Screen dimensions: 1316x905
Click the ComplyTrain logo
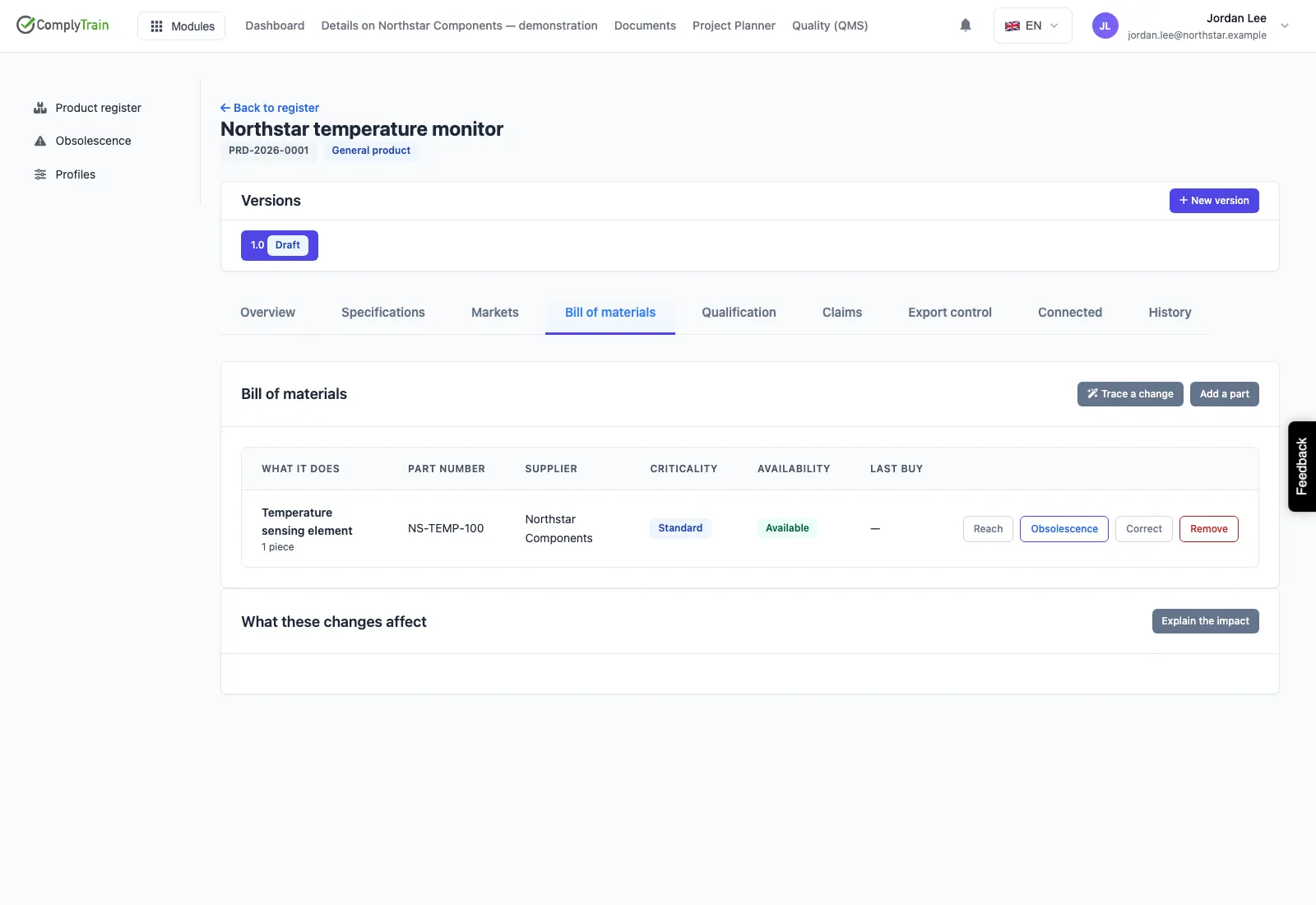tap(63, 25)
